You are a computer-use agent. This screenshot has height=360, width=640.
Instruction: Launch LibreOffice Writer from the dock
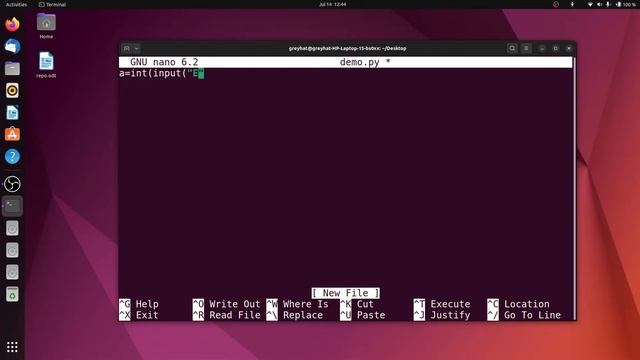(12, 112)
